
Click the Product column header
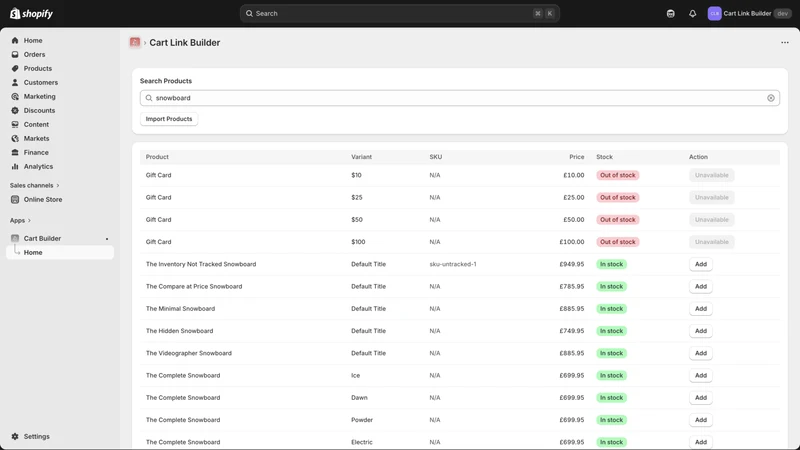157,157
